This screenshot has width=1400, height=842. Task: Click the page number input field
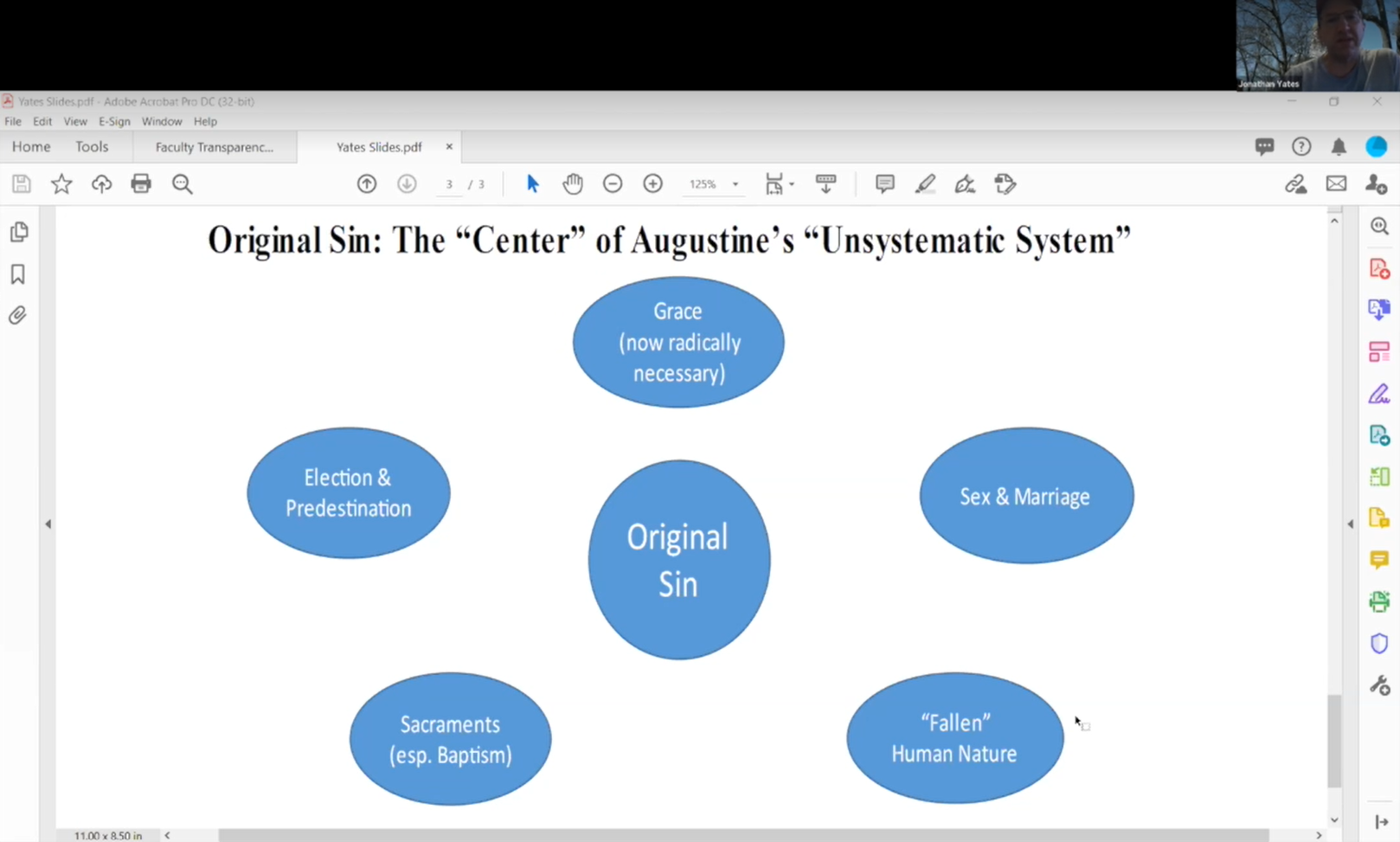[449, 184]
